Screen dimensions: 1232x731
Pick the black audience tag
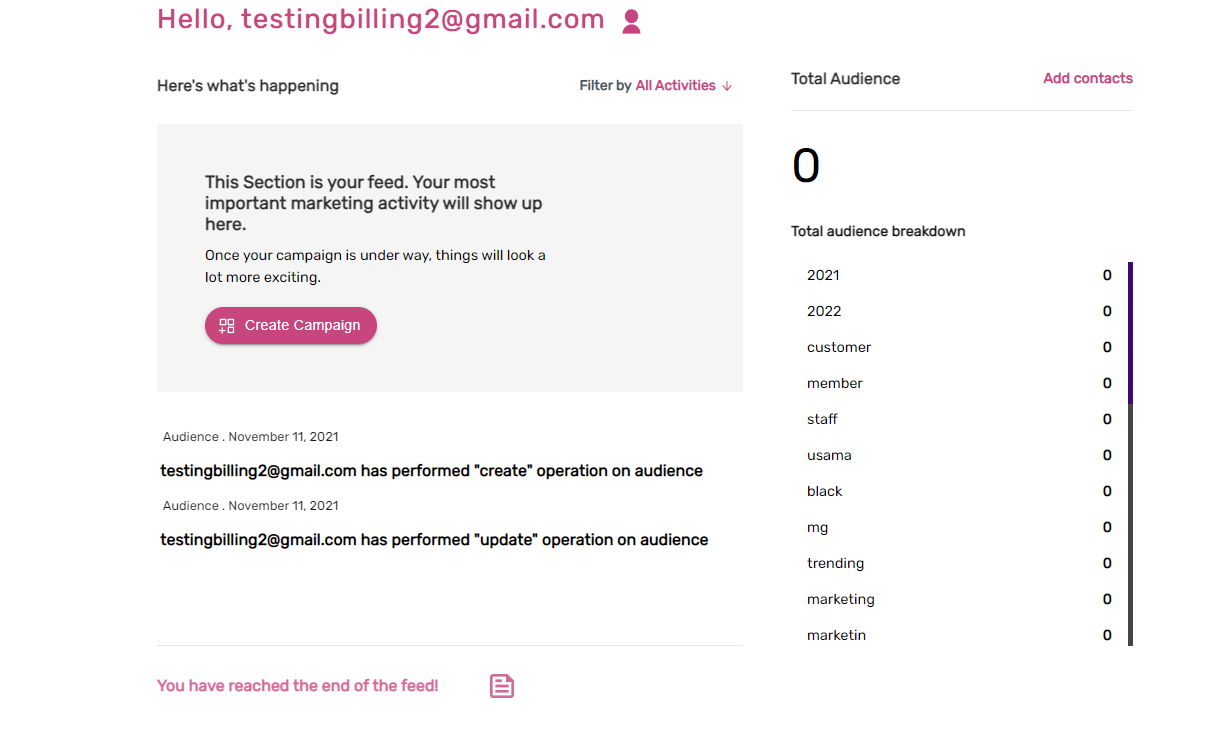[x=825, y=491]
